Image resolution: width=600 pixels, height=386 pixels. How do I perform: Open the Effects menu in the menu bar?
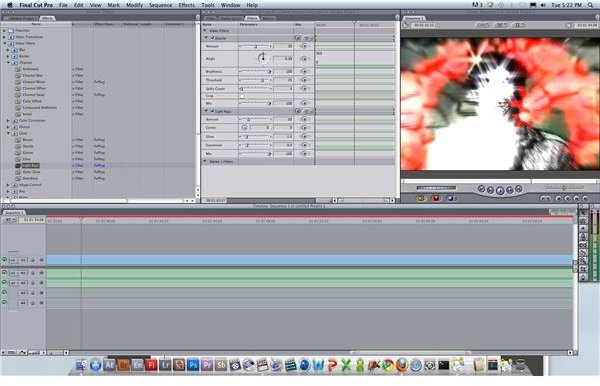pos(187,5)
